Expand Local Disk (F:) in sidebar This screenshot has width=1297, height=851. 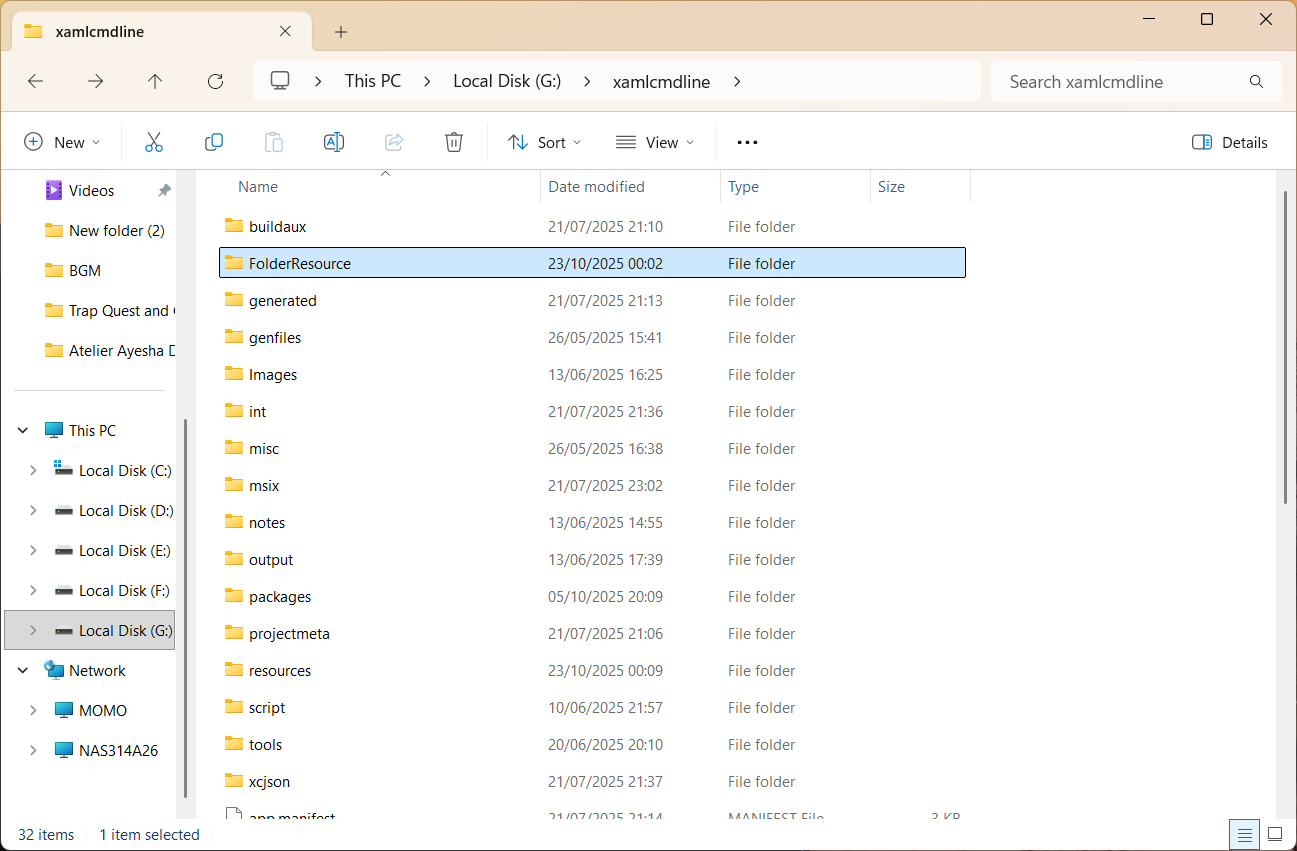[33, 590]
